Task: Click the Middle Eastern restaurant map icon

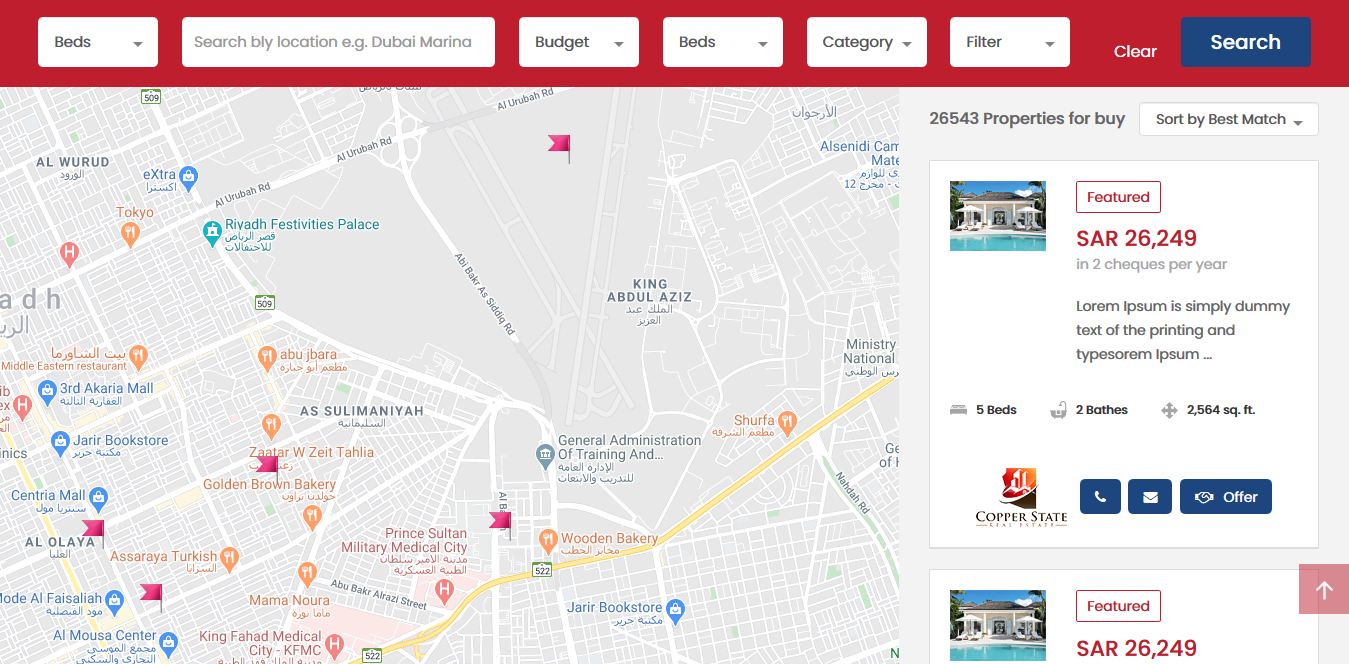Action: [138, 356]
